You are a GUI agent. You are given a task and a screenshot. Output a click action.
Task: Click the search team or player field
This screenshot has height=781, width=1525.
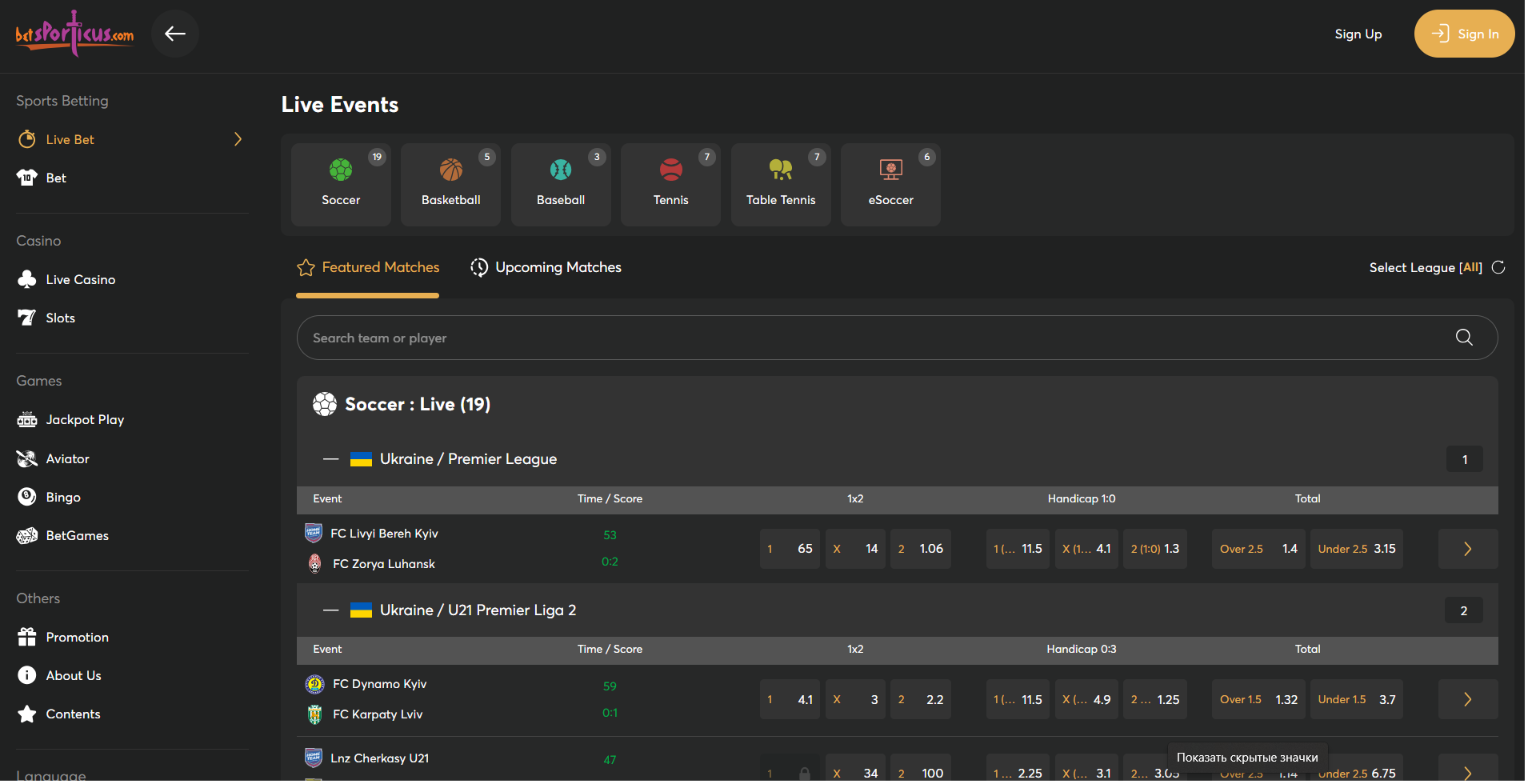point(897,338)
